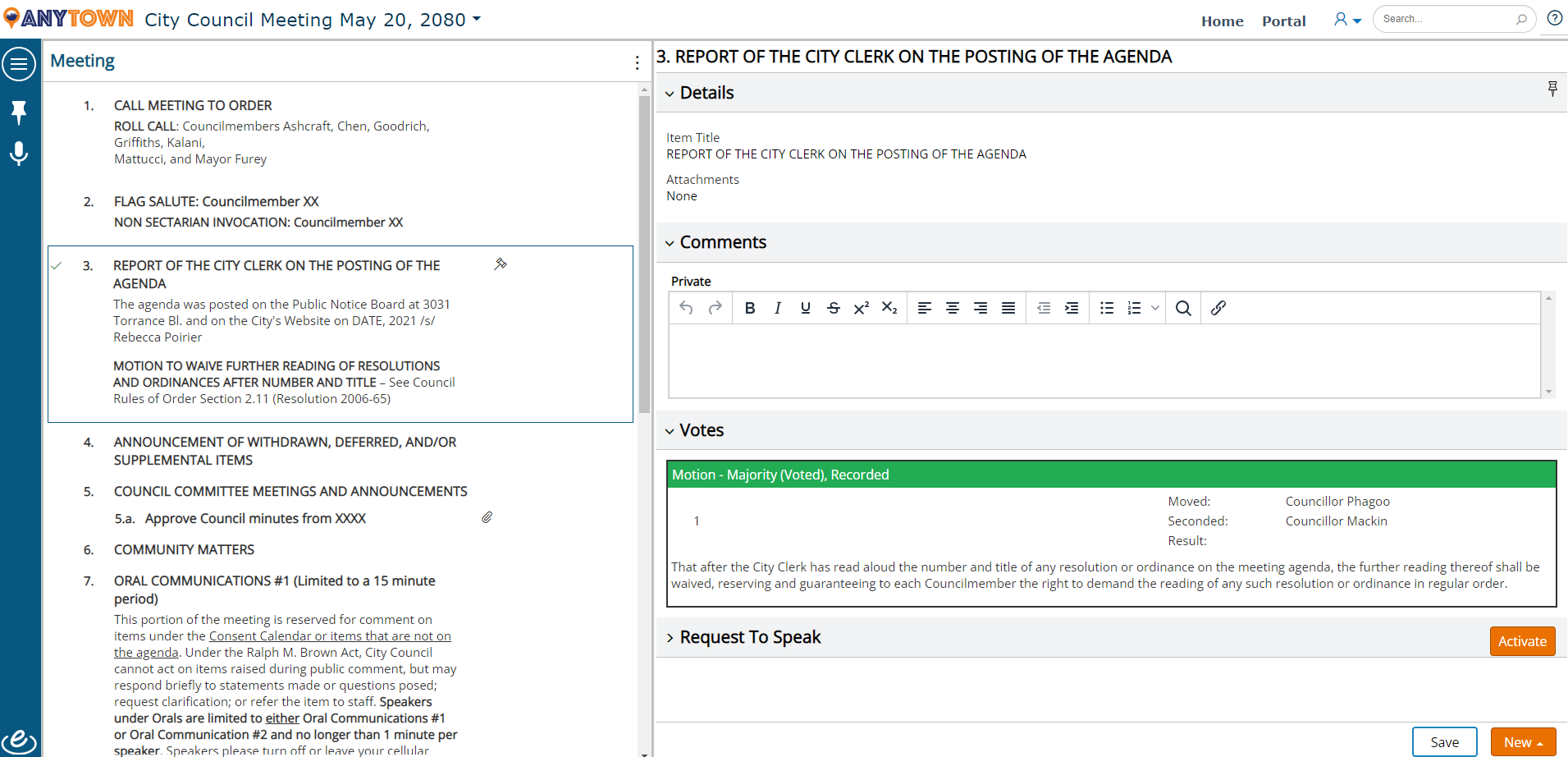Click the AnyTown logo
Viewport: 1568px width, 757px height.
coord(69,18)
